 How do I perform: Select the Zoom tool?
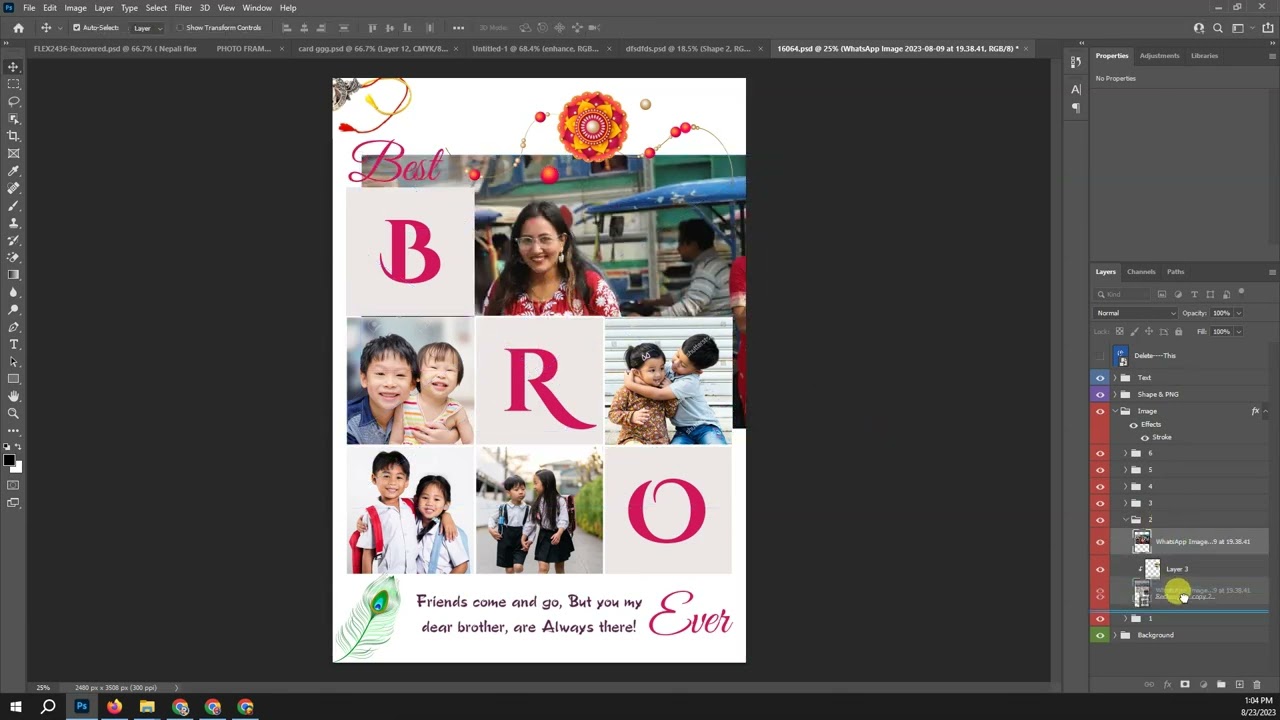tap(13, 413)
